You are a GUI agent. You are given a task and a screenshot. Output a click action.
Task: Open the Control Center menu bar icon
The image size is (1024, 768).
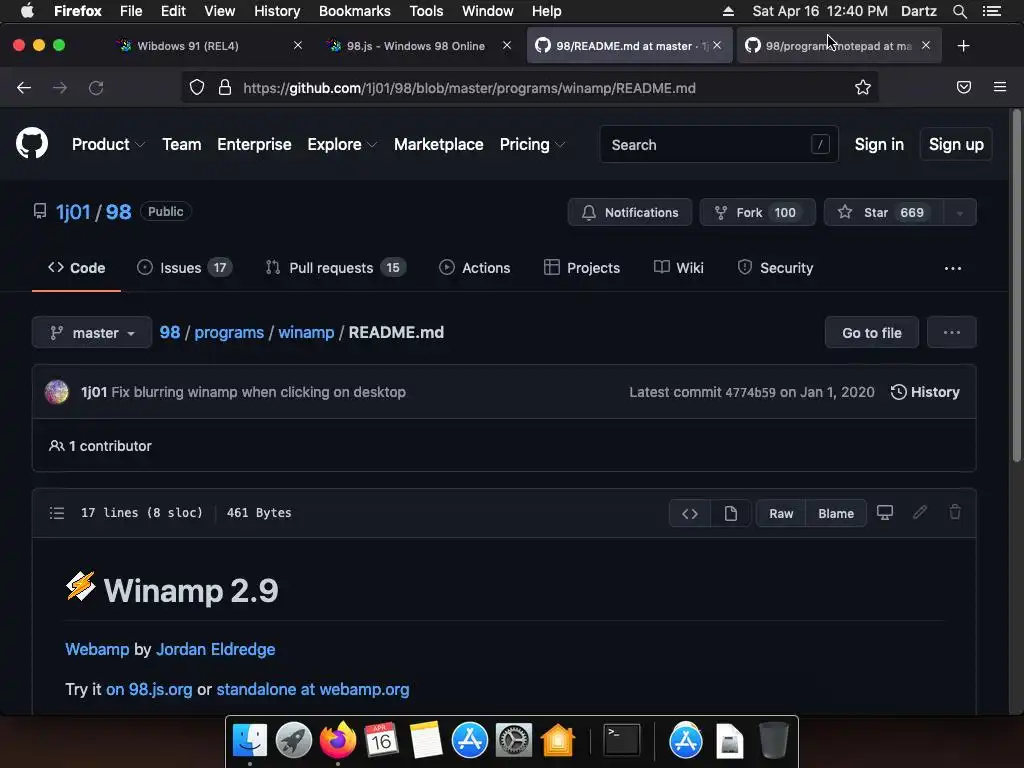991,11
